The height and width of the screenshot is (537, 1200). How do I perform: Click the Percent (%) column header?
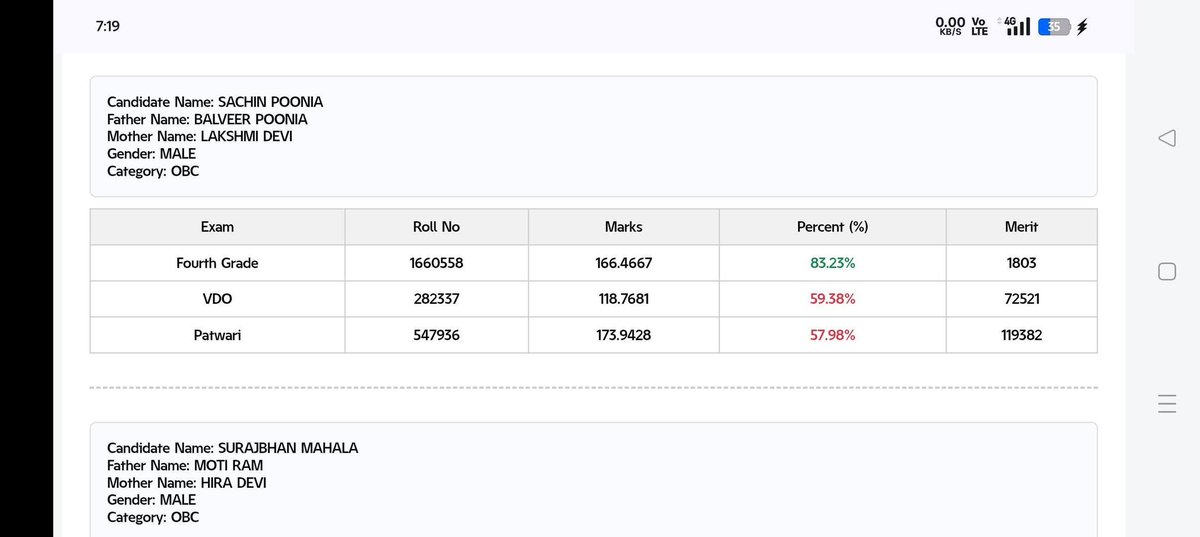point(832,227)
